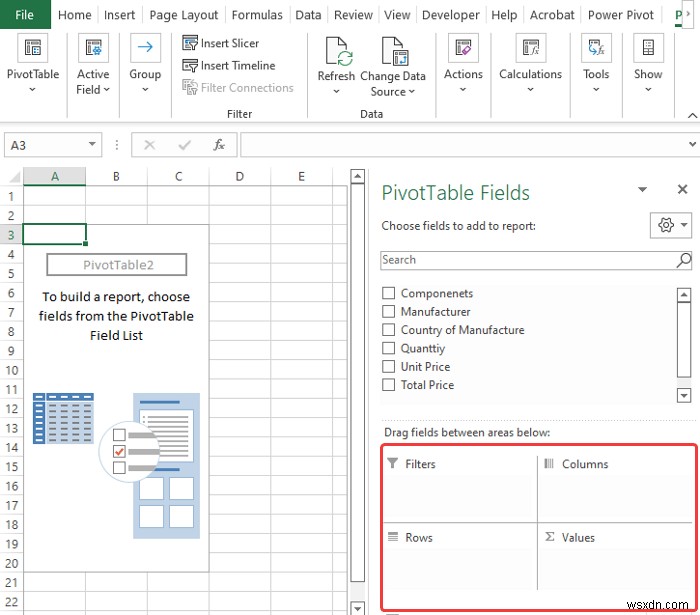Click the Columns area icon
This screenshot has height=615, width=700.
point(549,463)
